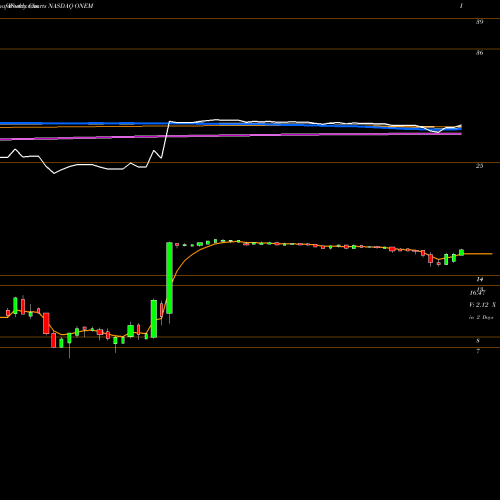Select the 39 price axis label
This screenshot has width=500, height=500.
coord(479,22)
